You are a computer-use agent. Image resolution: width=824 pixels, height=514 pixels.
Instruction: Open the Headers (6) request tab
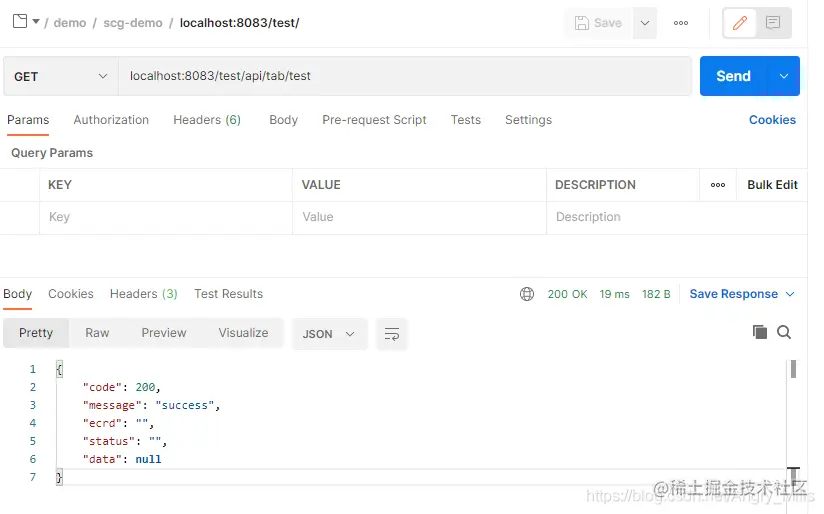207,120
